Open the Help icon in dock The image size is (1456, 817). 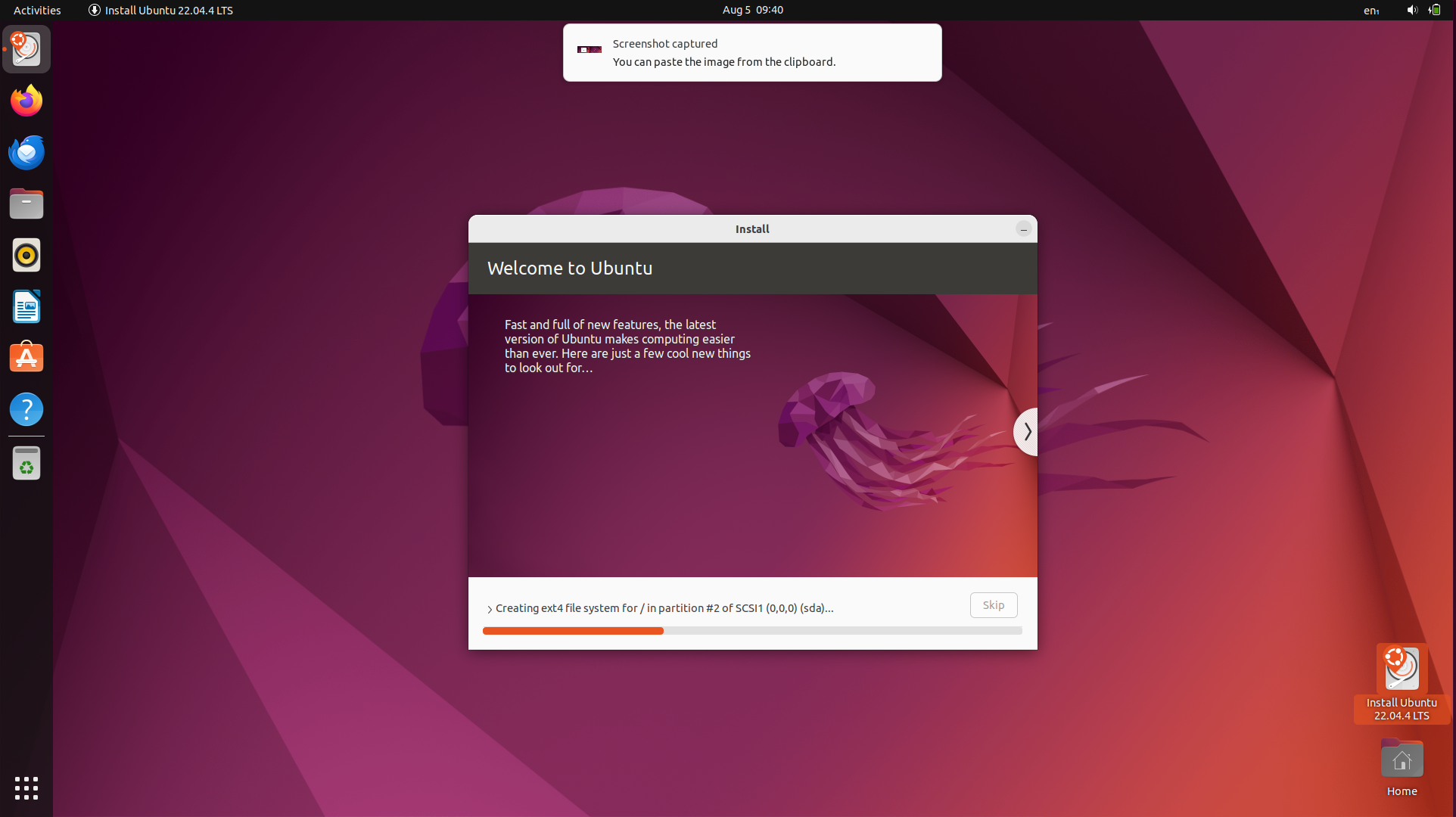click(x=26, y=409)
